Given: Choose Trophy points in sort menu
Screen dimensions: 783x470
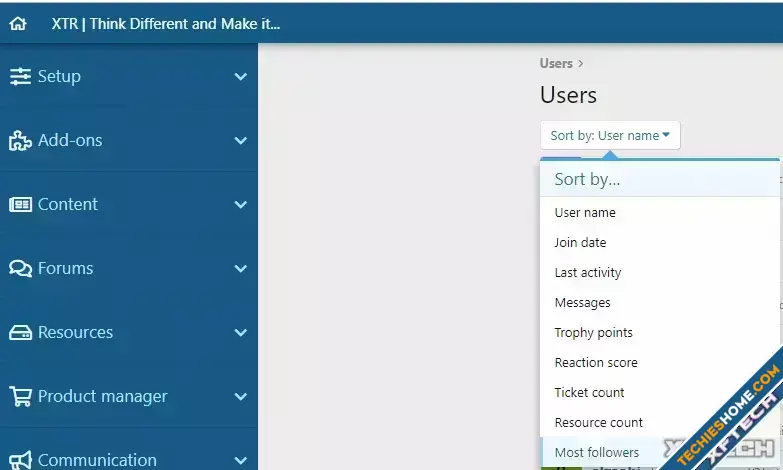Looking at the screenshot, I should (x=593, y=333).
